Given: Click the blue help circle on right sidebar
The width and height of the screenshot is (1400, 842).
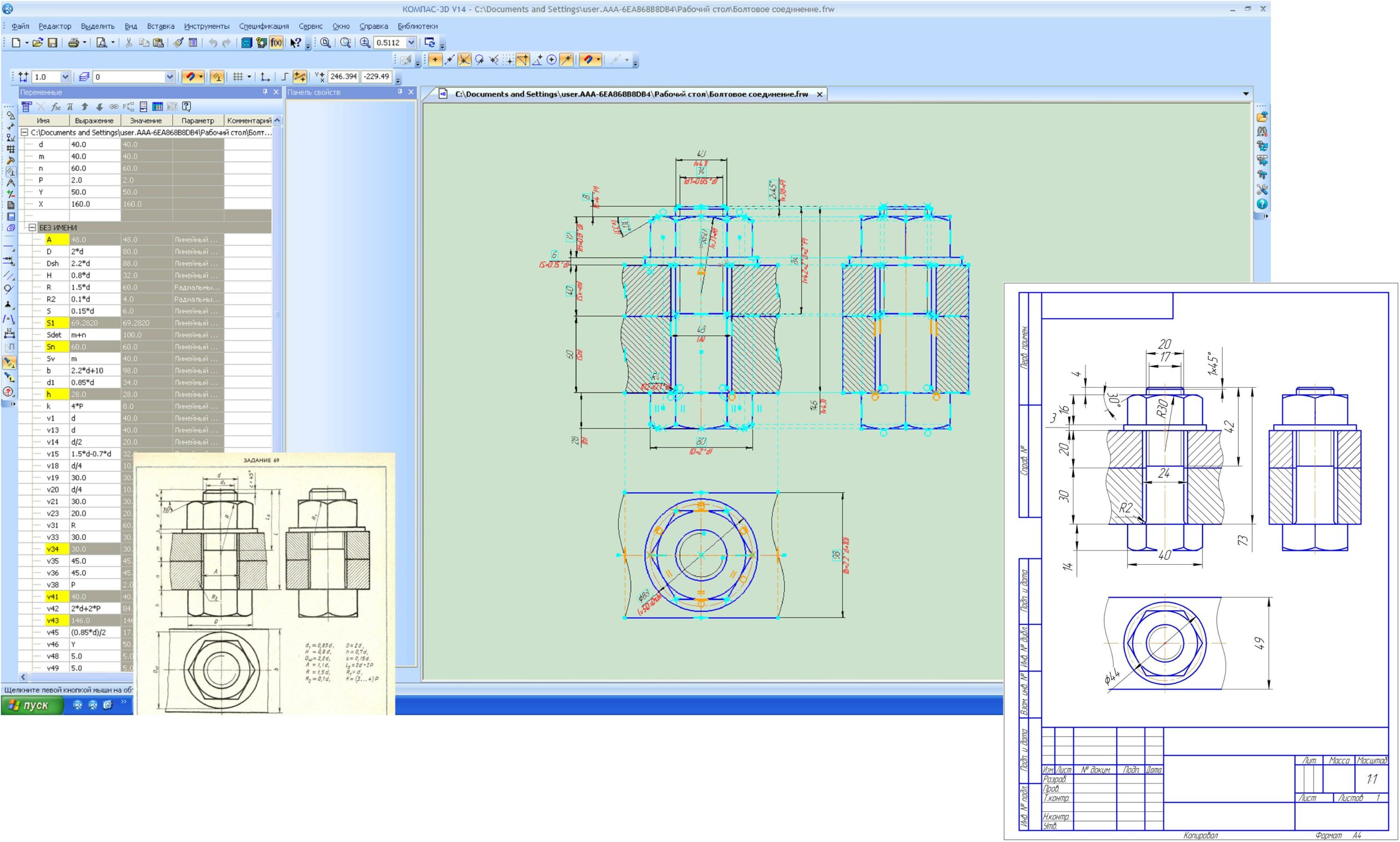Looking at the screenshot, I should tap(1262, 204).
